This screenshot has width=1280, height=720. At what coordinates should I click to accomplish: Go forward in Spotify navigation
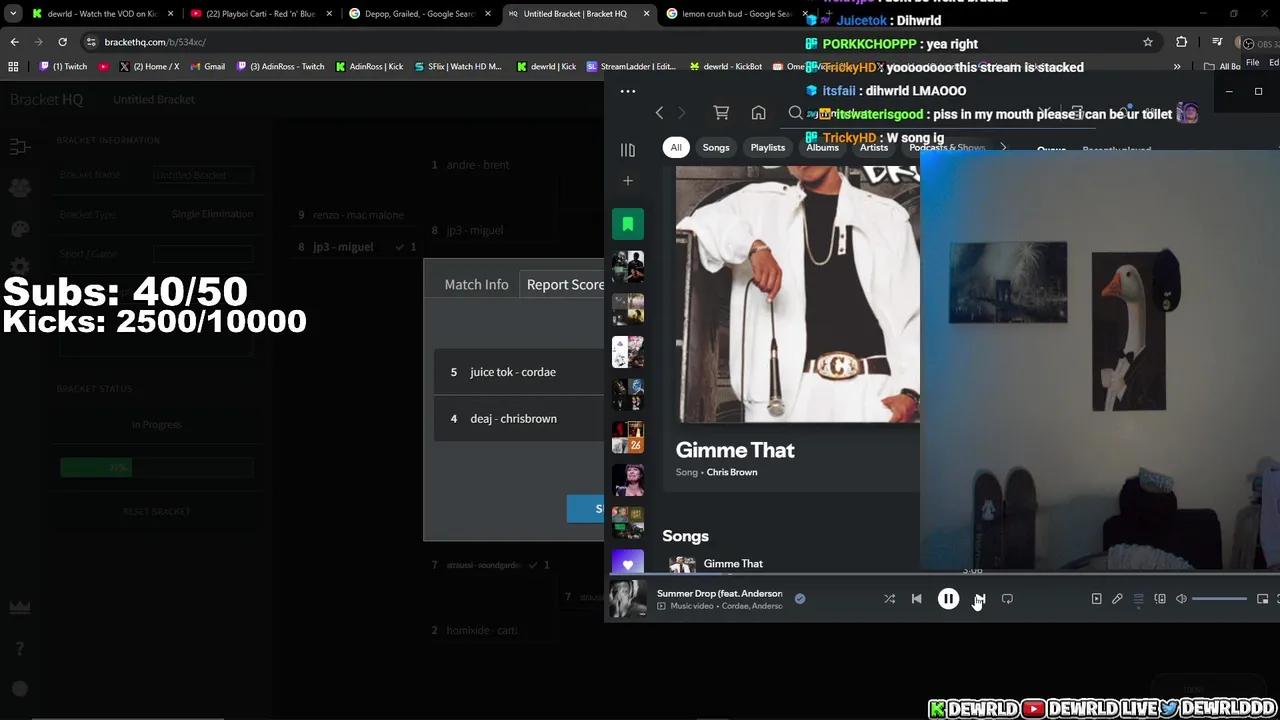pyautogui.click(x=682, y=113)
